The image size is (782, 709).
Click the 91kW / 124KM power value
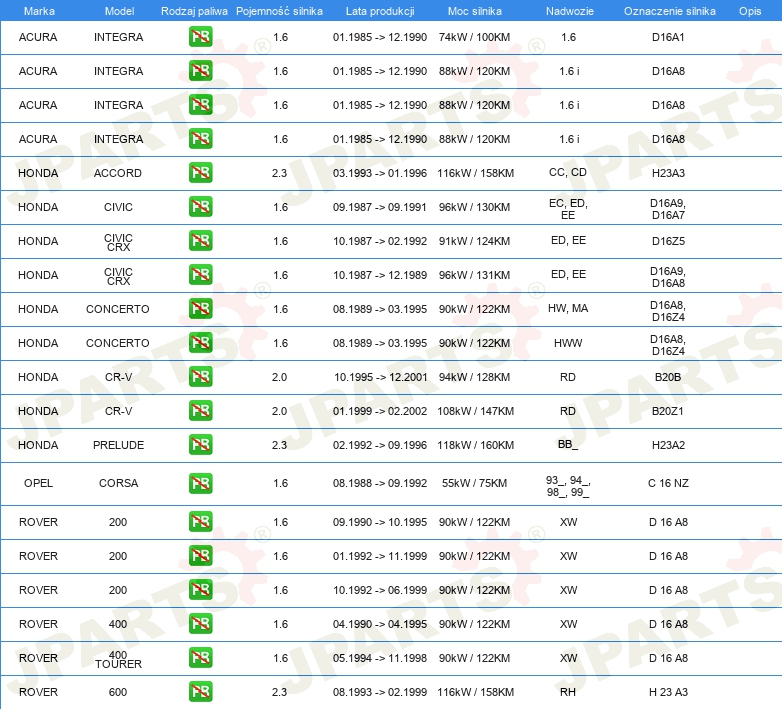[474, 241]
